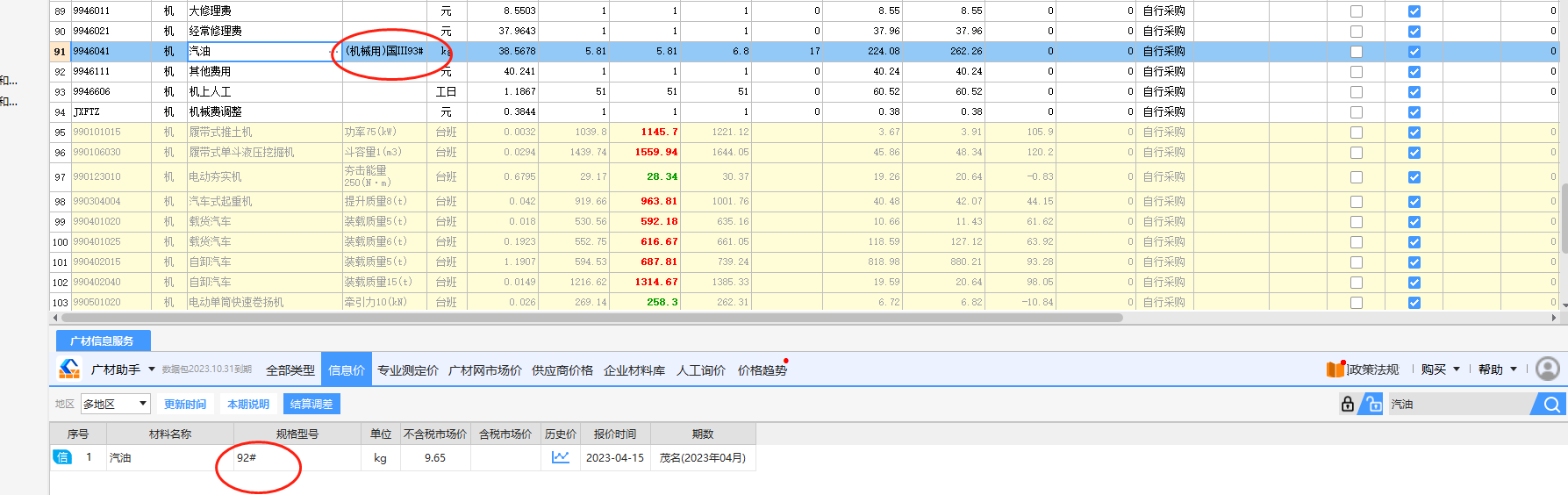The height and width of the screenshot is (495, 1568).
Task: Open the history price chart for 汽油
Action: (x=560, y=457)
